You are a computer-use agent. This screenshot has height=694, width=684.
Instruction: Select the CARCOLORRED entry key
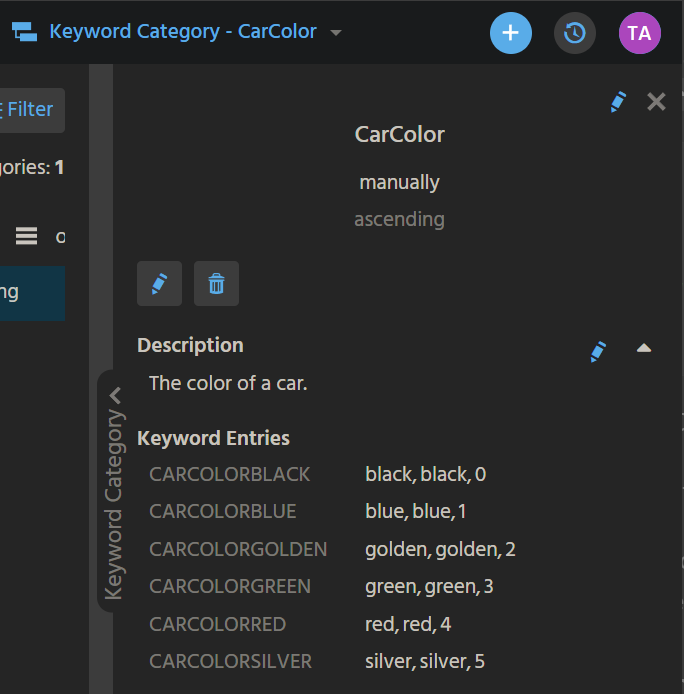click(x=218, y=625)
